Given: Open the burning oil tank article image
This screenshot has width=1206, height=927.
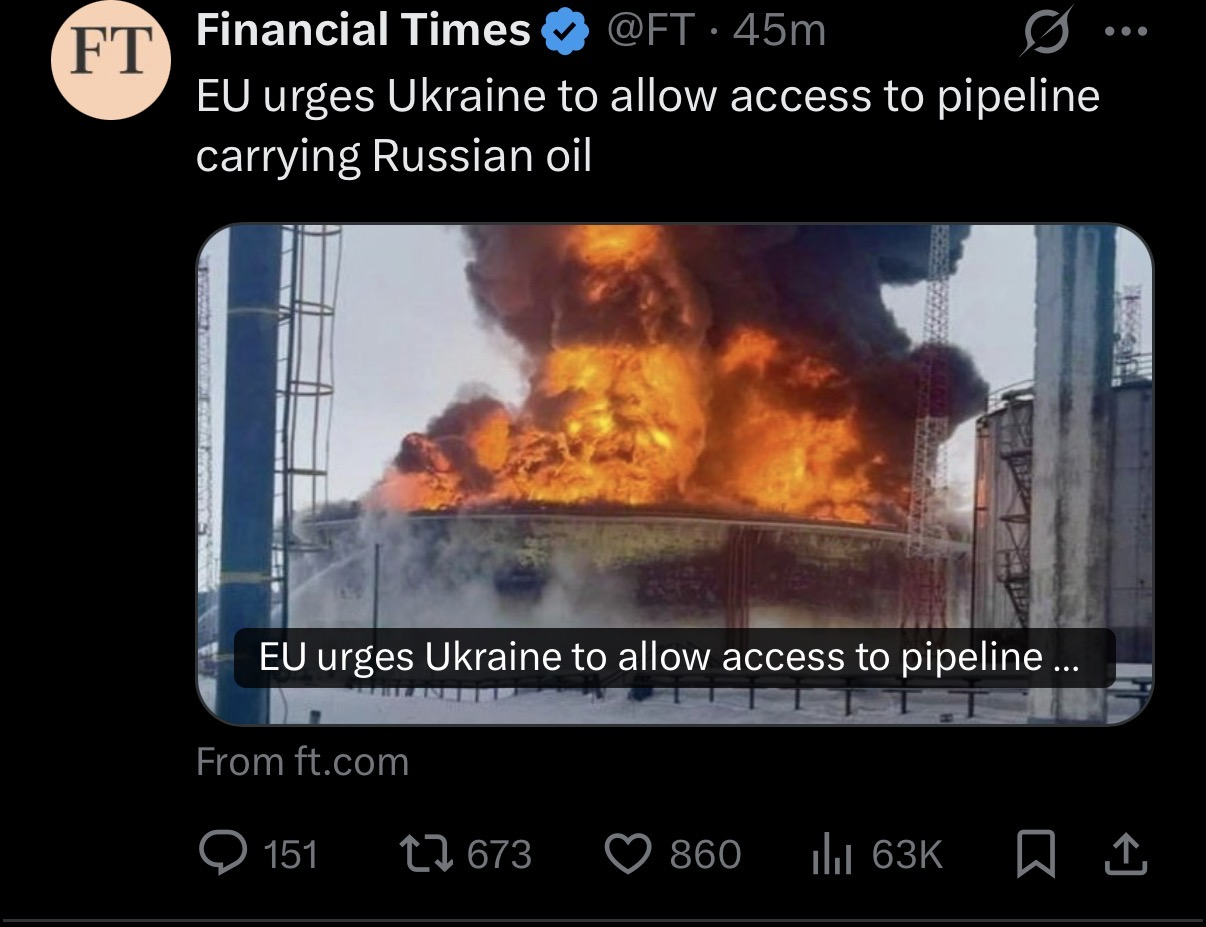Looking at the screenshot, I should point(675,474).
